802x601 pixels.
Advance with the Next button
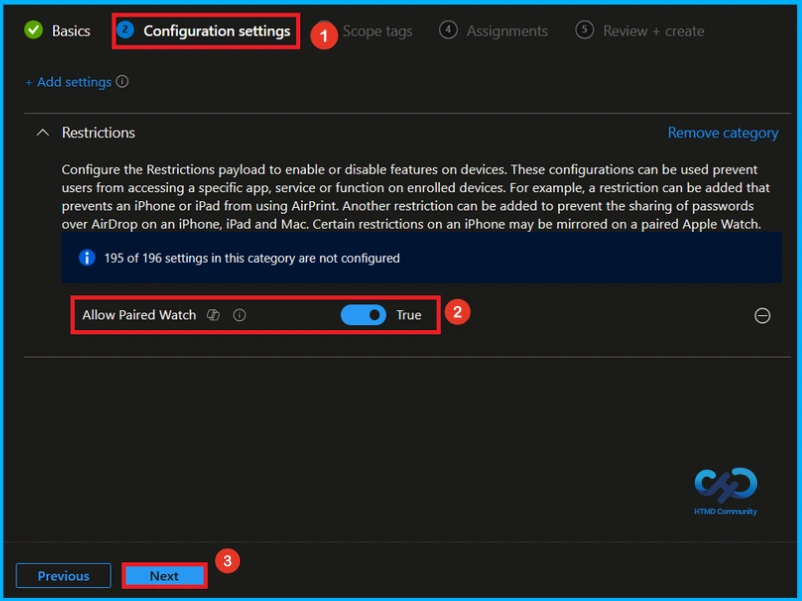tap(163, 575)
